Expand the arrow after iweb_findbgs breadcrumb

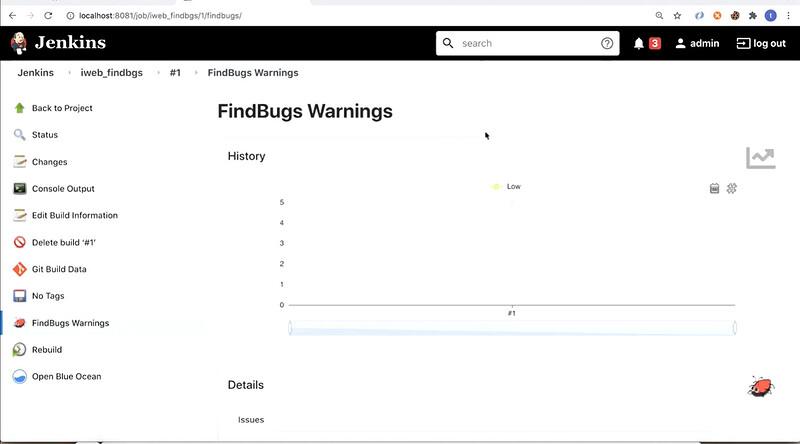click(x=158, y=72)
